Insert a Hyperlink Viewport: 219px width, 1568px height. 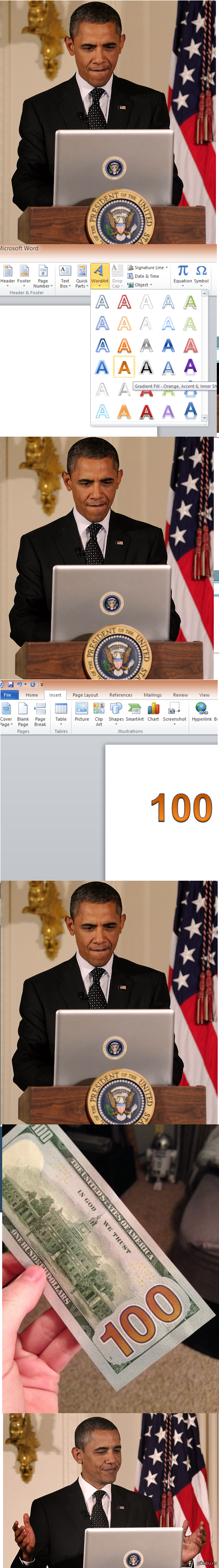203,712
